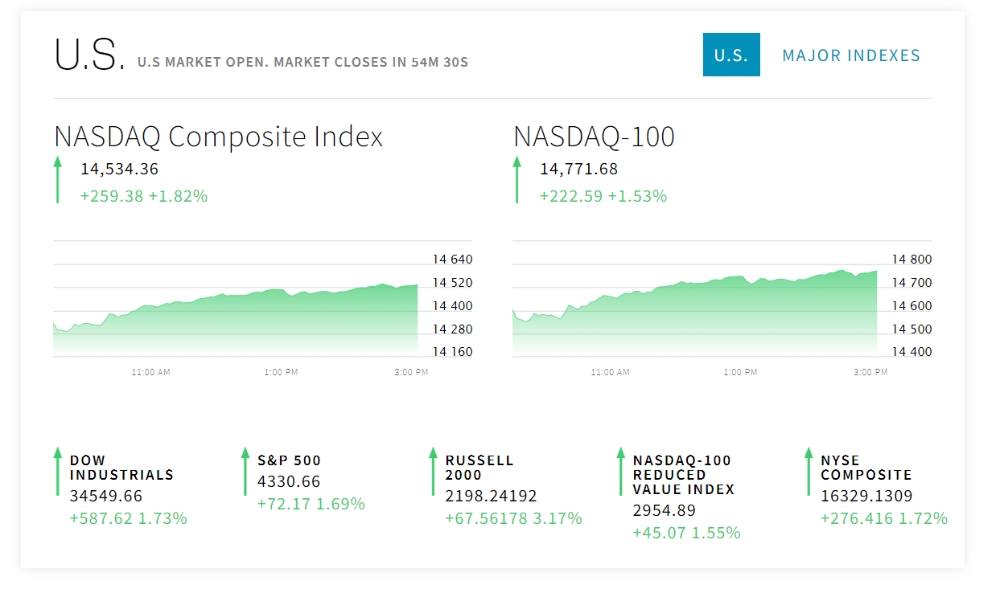Click the market closes countdown status text
This screenshot has height=597, width=1000.
tap(303, 63)
